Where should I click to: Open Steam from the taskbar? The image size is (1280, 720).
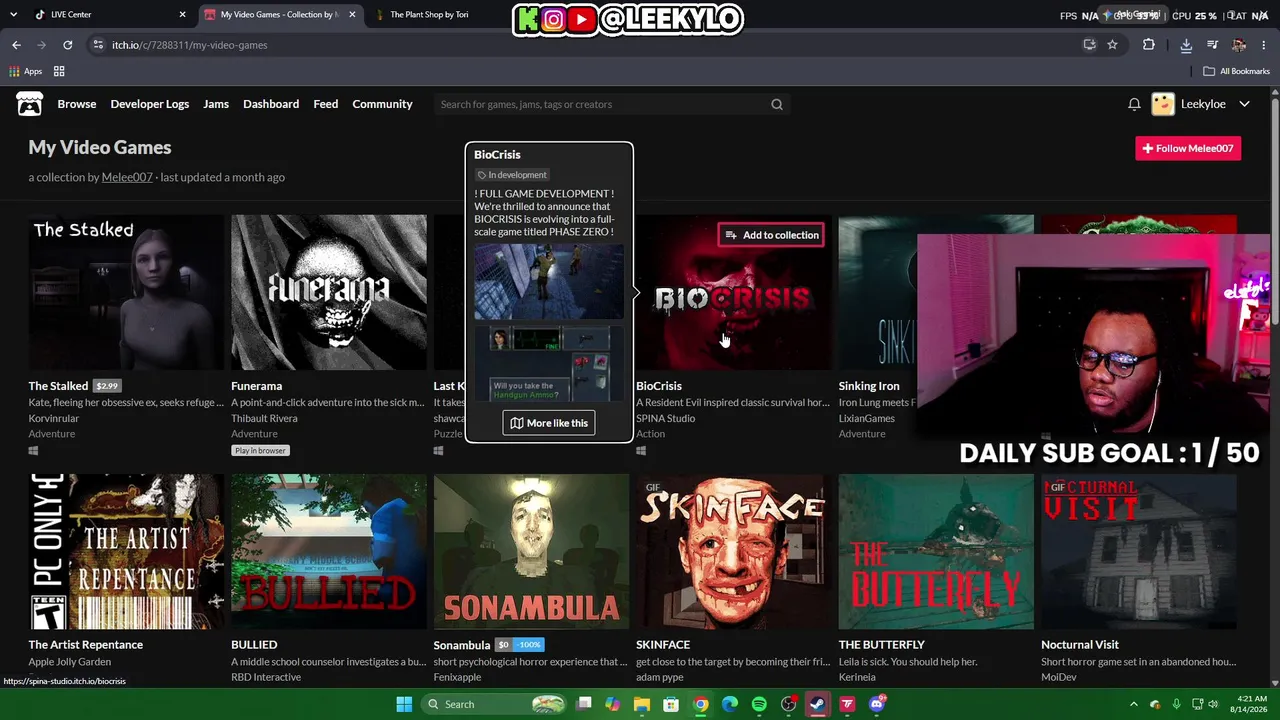[x=818, y=704]
